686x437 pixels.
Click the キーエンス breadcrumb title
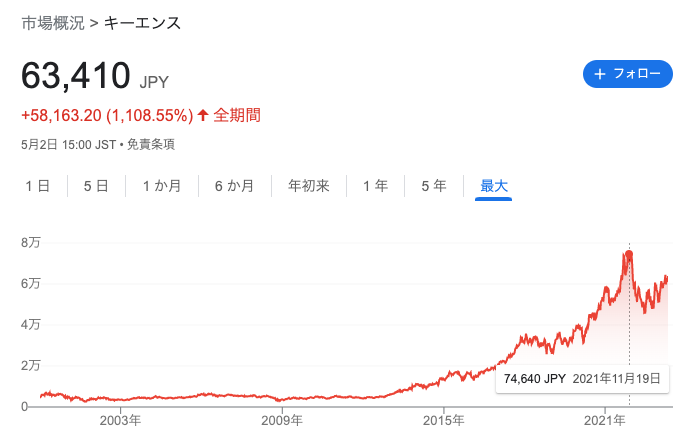pos(142,23)
